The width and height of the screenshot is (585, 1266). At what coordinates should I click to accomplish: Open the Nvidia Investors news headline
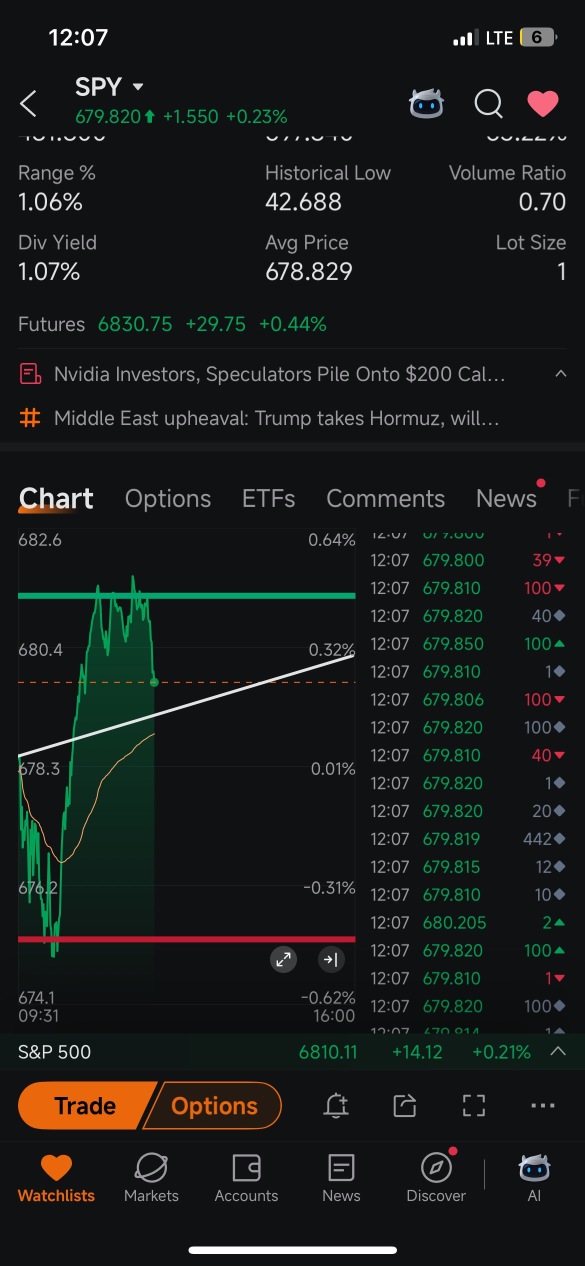point(279,374)
